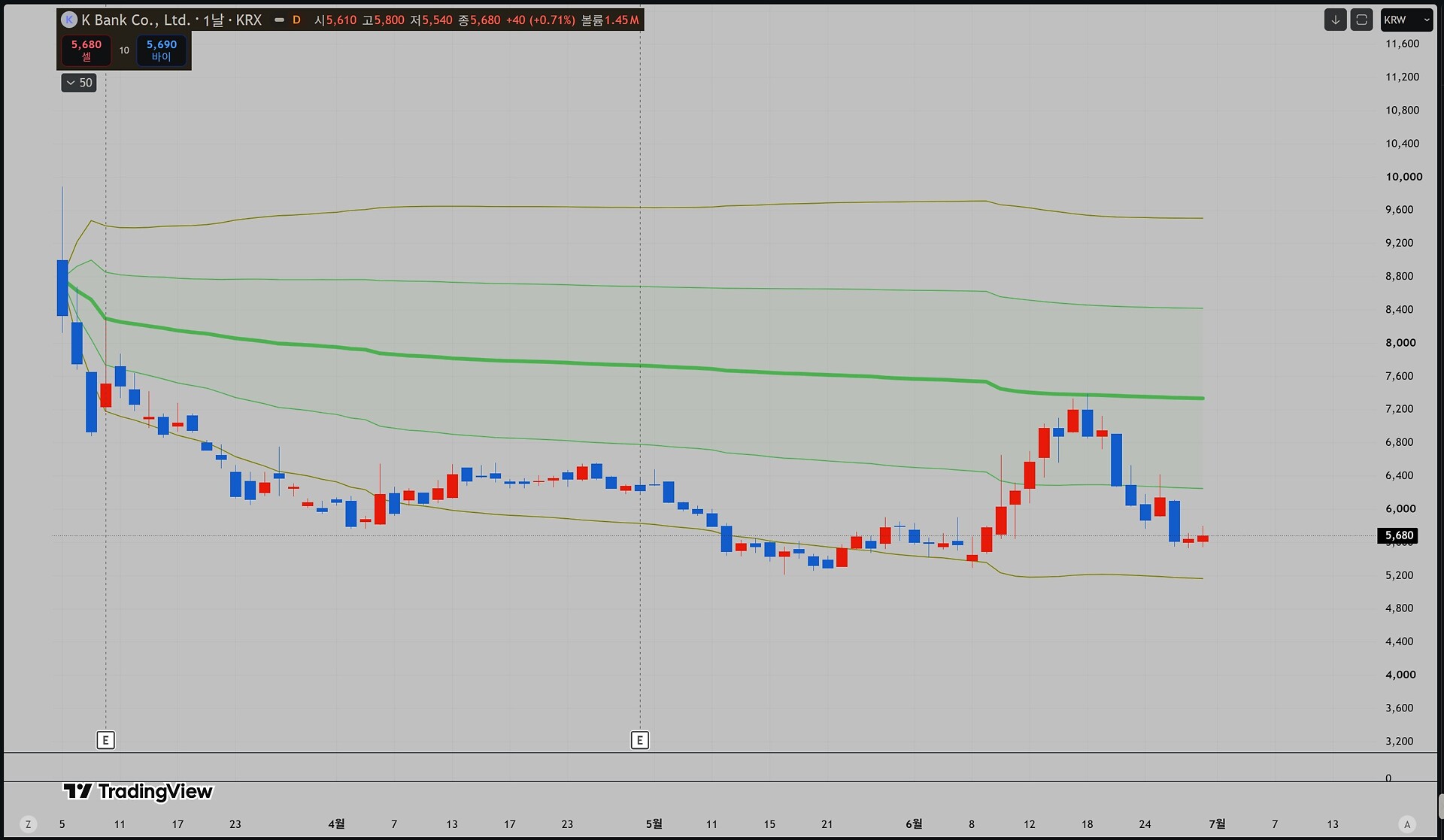Click the 10,000 price scale label
Screen dimensions: 1444x840
[1403, 177]
